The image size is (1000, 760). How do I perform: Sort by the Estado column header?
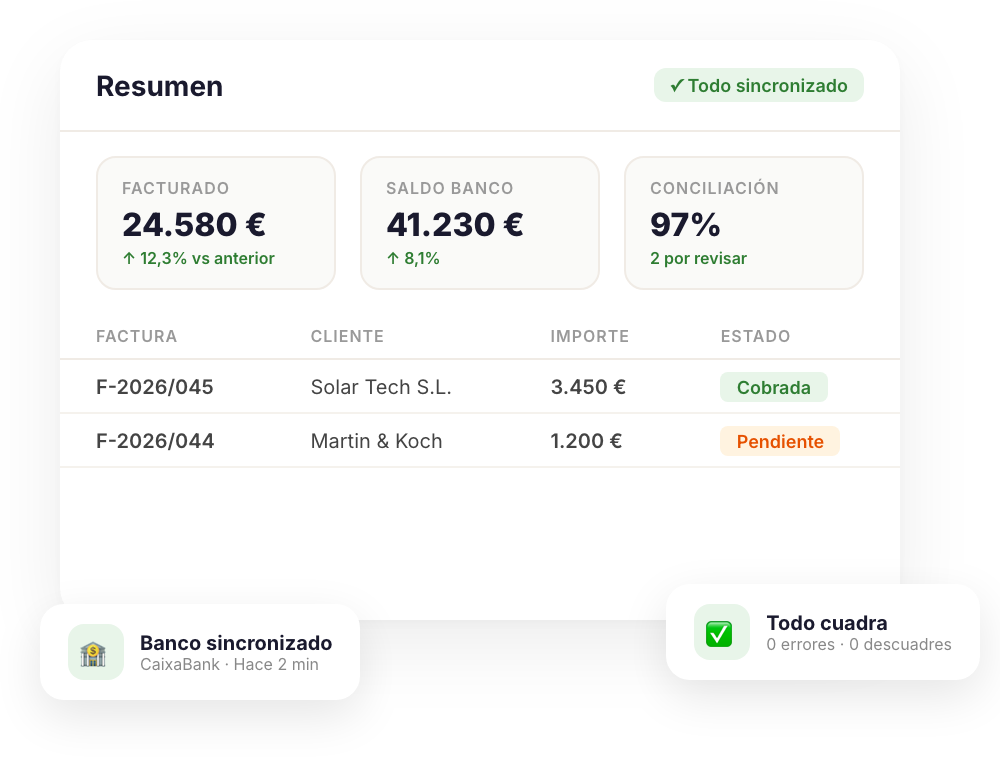(755, 336)
